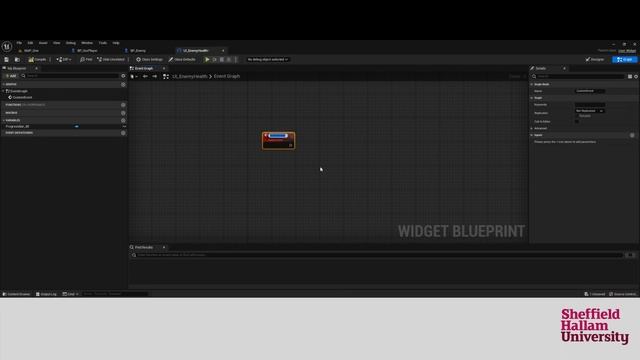
Task: Click the Find toolbar button
Action: (86, 60)
